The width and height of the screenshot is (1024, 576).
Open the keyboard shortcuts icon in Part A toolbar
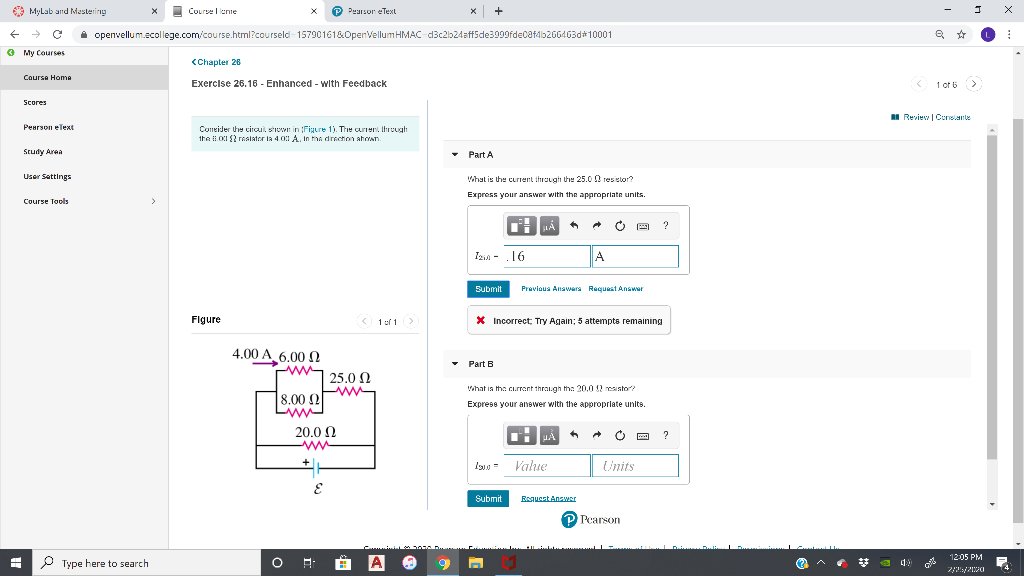pos(641,226)
